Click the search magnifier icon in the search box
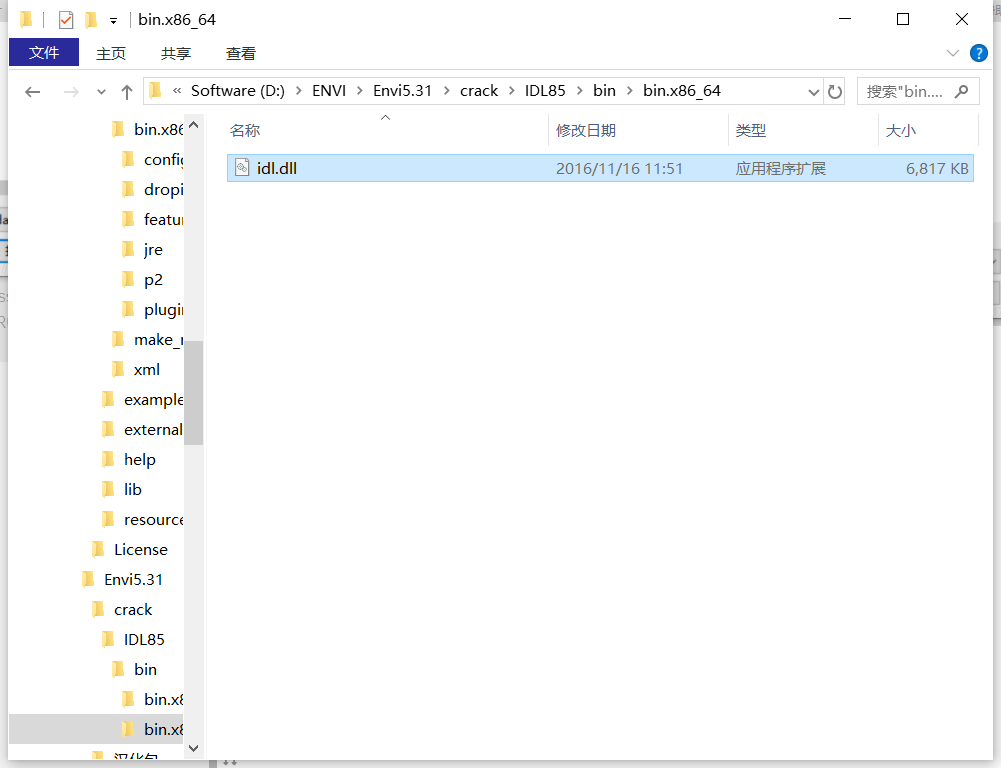This screenshot has width=1001, height=768. click(959, 91)
